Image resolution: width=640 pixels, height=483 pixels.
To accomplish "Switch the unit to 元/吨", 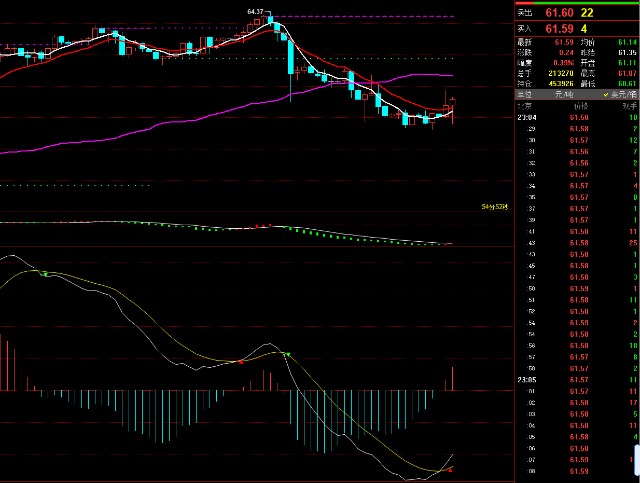I will (560, 92).
